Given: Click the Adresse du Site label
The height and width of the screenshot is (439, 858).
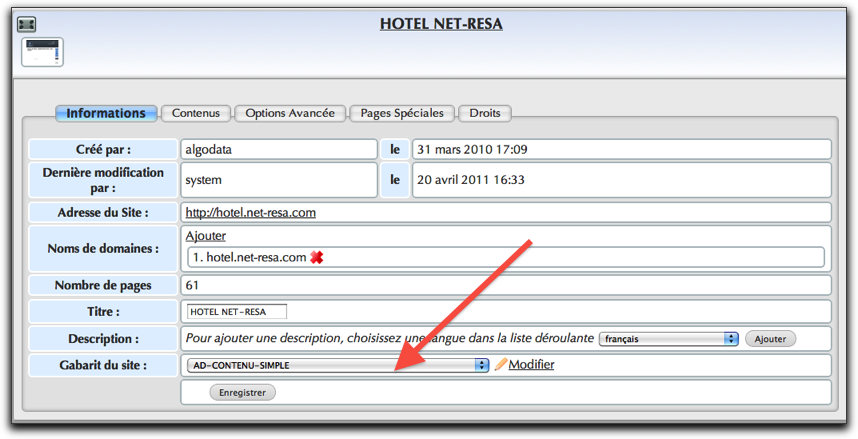Looking at the screenshot, I should tap(103, 212).
